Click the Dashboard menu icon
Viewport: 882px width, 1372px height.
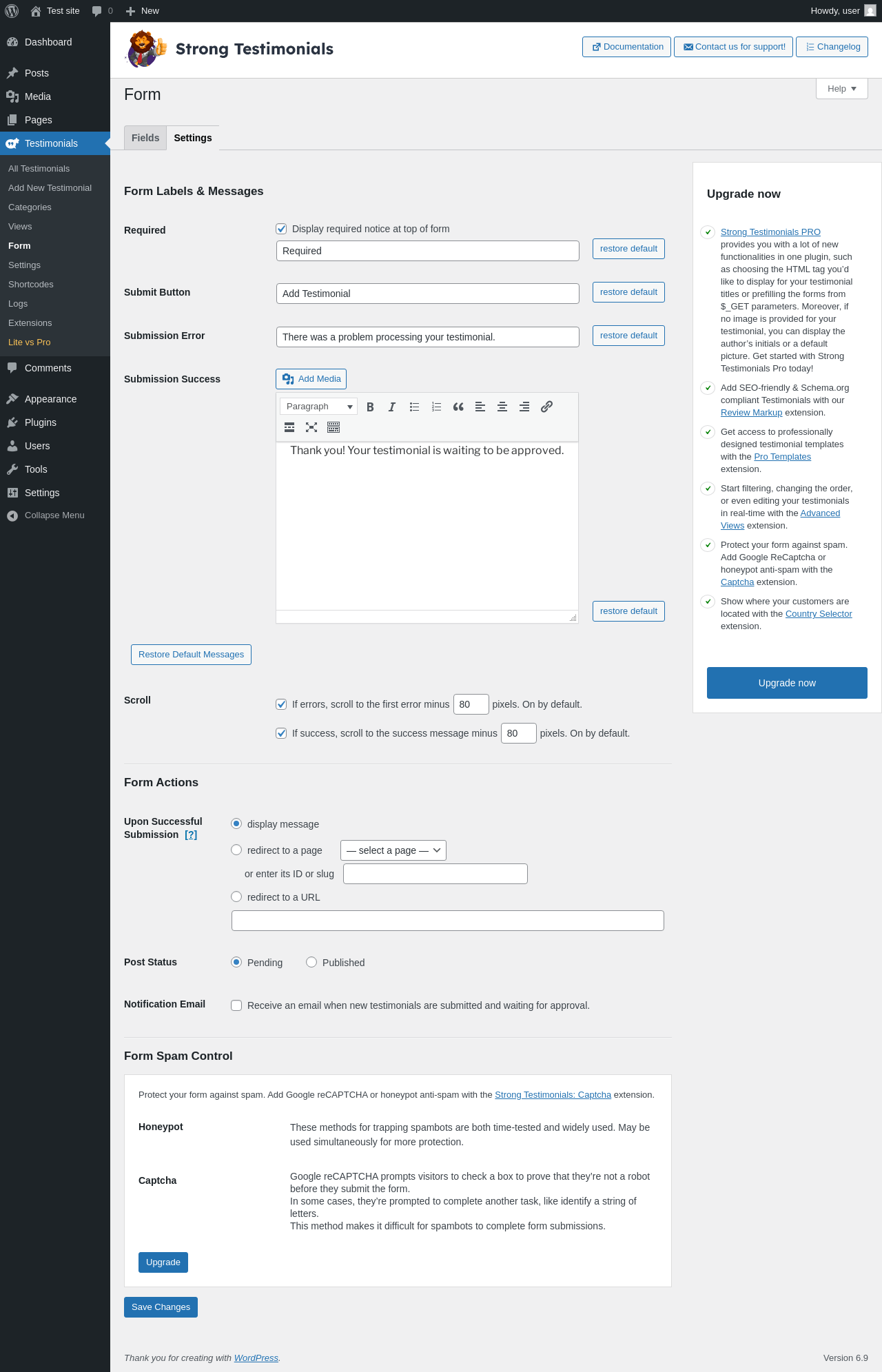pyautogui.click(x=12, y=42)
